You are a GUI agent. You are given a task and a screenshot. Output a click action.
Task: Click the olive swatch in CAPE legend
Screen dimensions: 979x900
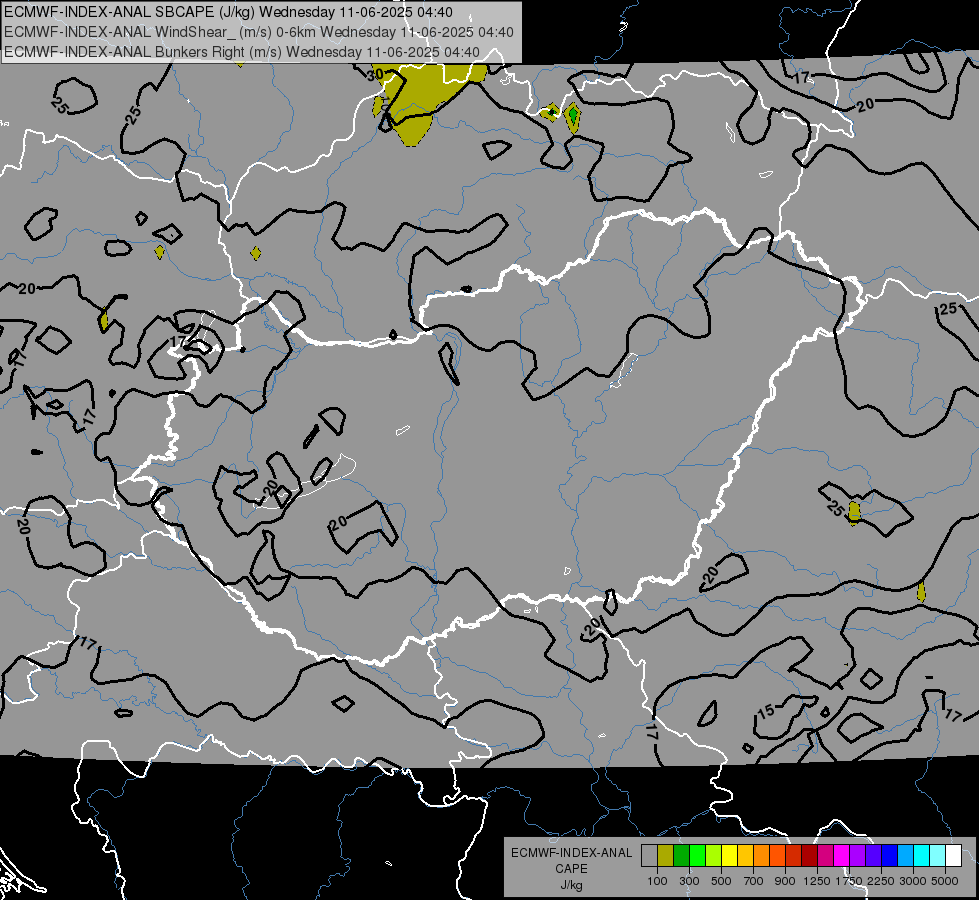pyautogui.click(x=666, y=856)
